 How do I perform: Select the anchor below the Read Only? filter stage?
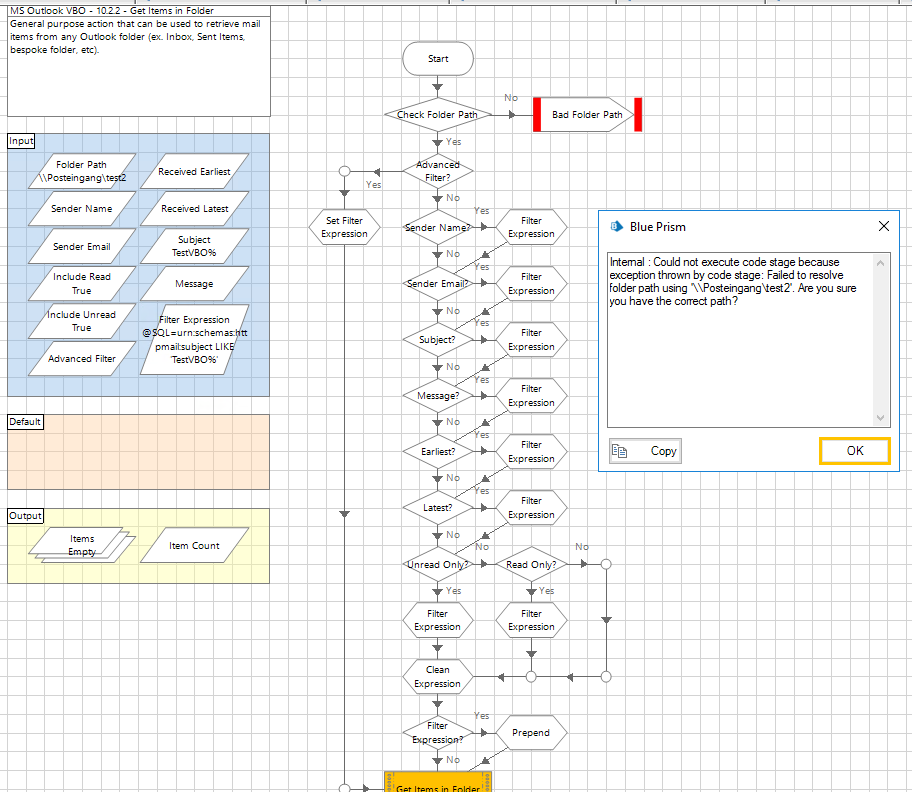click(531, 677)
